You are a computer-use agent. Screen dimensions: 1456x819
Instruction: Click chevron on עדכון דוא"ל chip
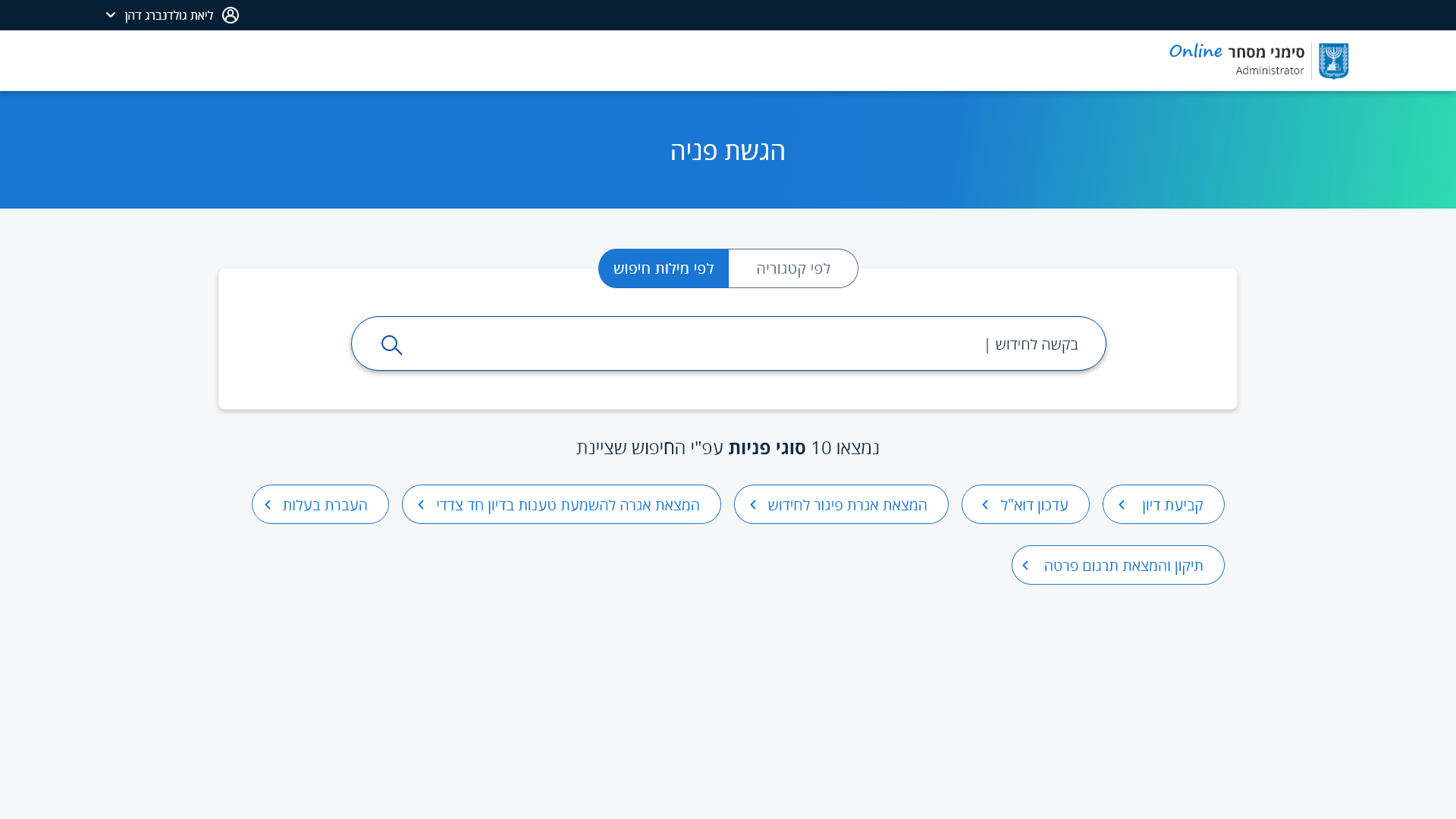tap(985, 505)
